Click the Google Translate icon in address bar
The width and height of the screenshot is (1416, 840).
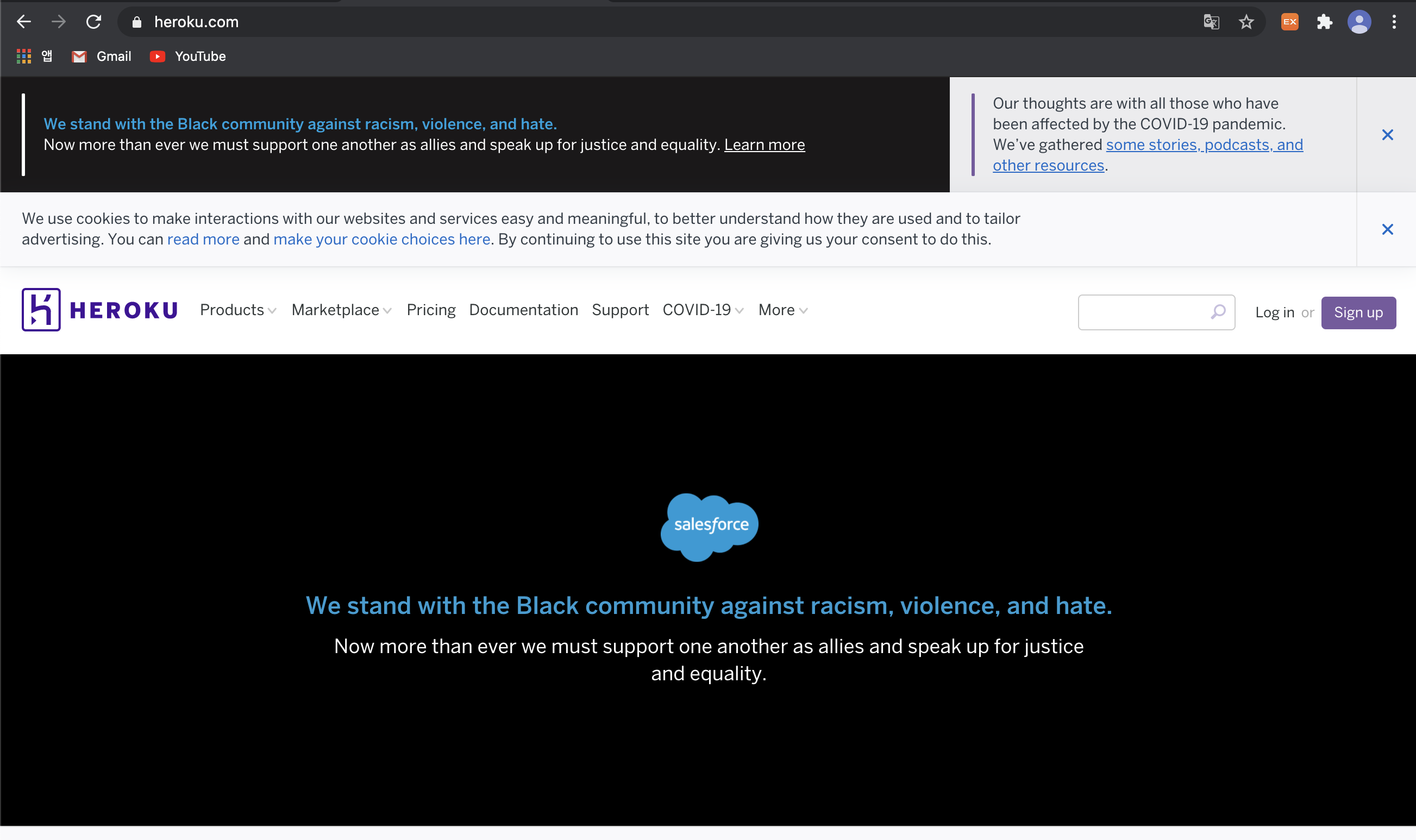(1211, 22)
